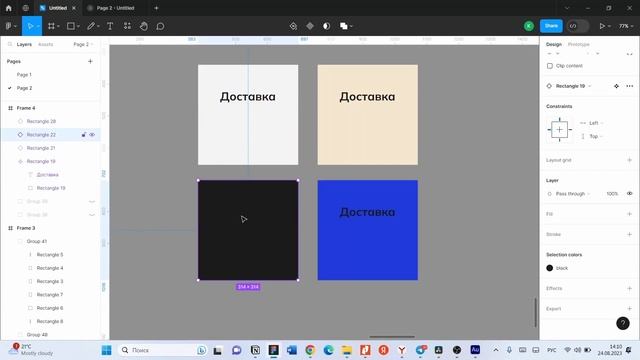Image resolution: width=640 pixels, height=360 pixels.
Task: Toggle layer visibility eye in Layer section
Action: pos(629,193)
